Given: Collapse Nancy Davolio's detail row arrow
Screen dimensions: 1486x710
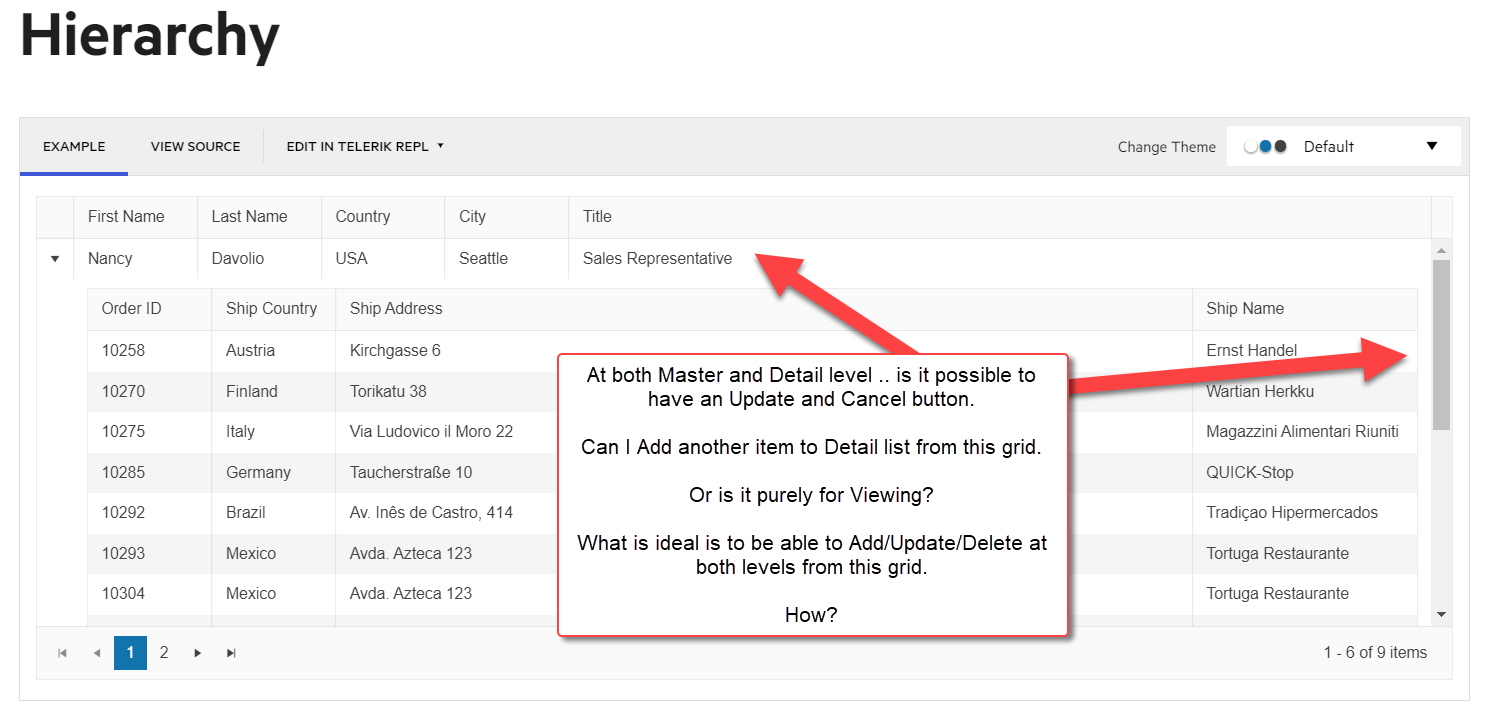Looking at the screenshot, I should pos(55,258).
